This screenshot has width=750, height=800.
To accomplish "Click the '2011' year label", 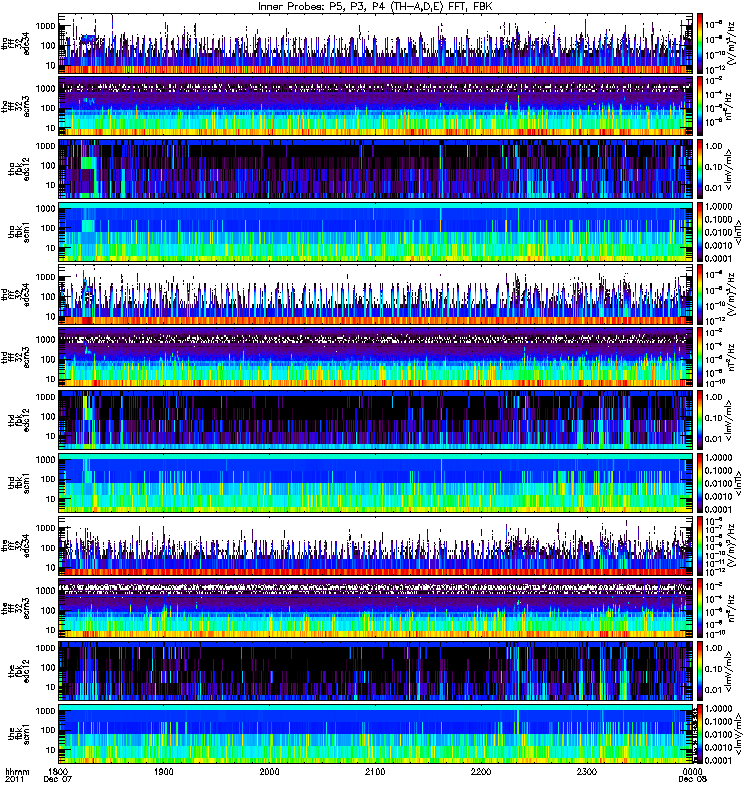I will [14, 779].
